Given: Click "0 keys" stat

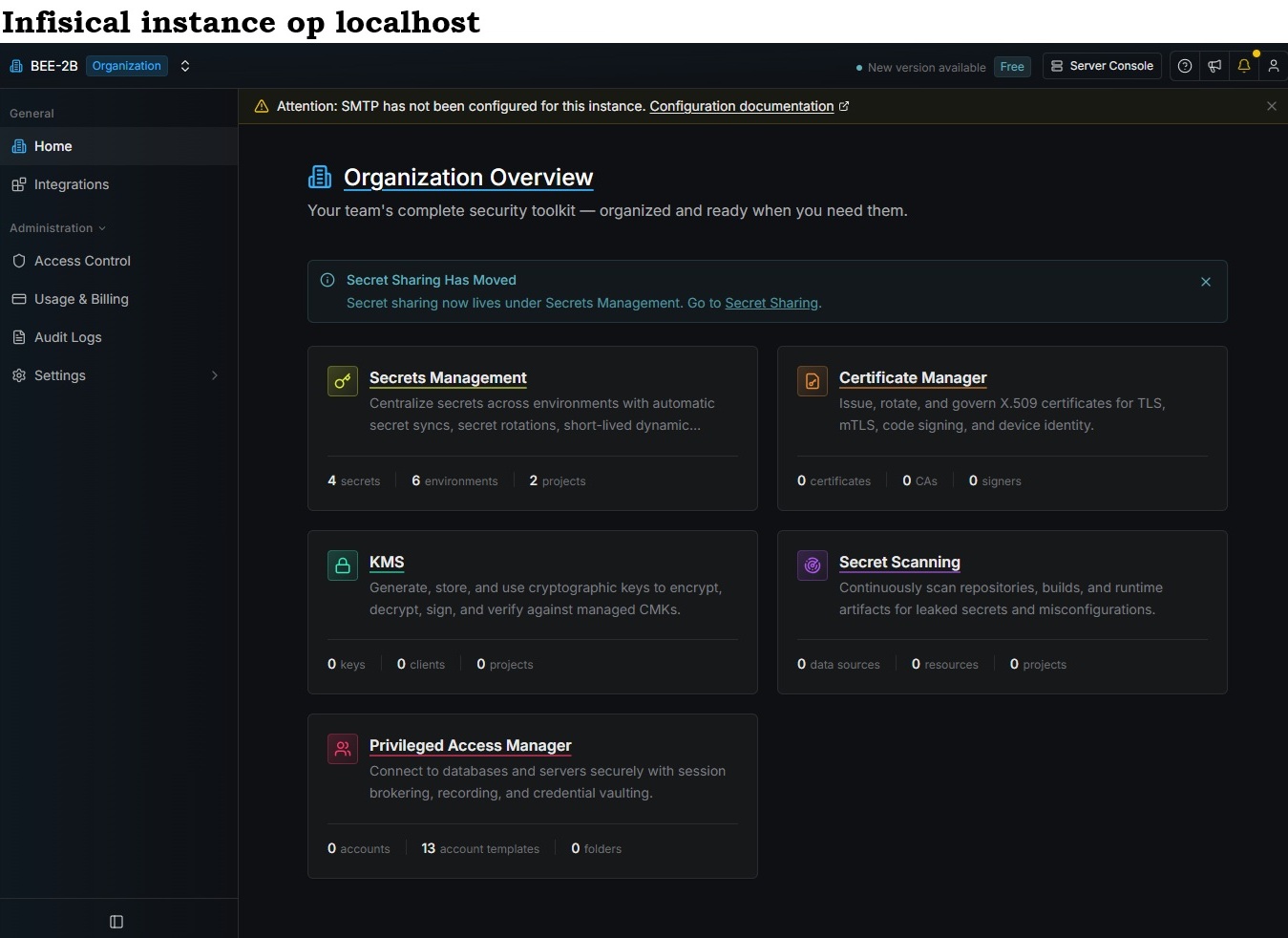Looking at the screenshot, I should [347, 664].
